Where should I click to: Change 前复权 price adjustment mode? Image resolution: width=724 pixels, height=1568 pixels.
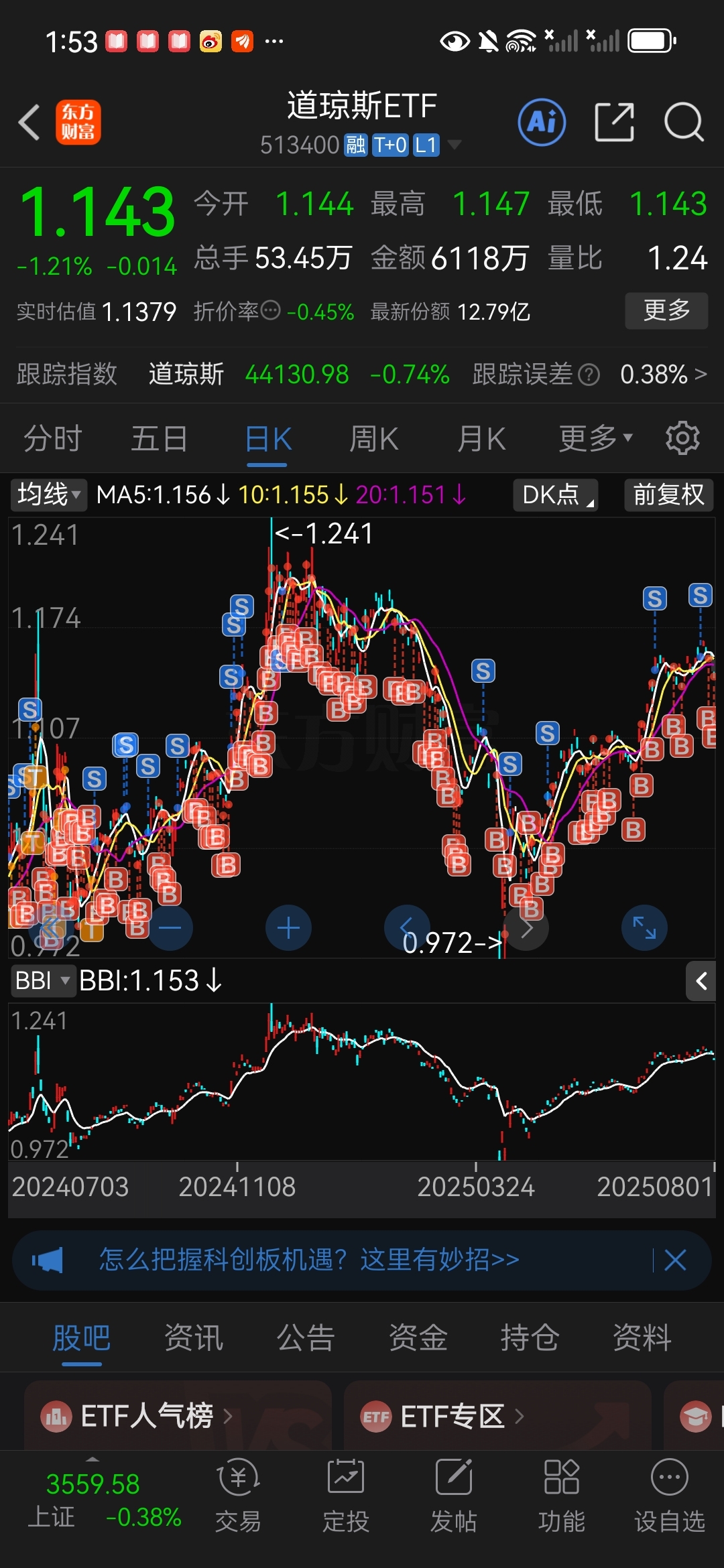coord(668,495)
